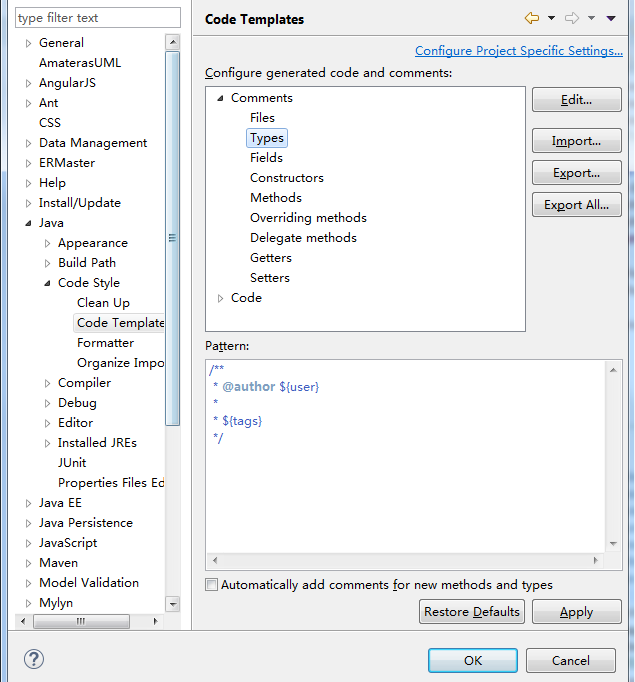635x682 pixels.
Task: Expand the Installed JREs node
Action: 47,443
